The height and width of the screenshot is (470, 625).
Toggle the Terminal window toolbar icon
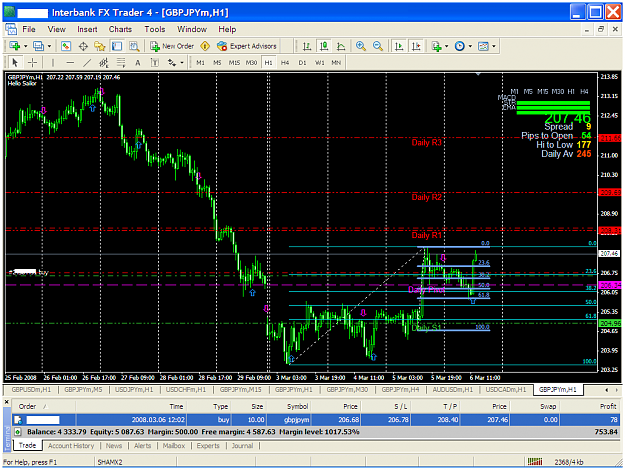pos(117,46)
